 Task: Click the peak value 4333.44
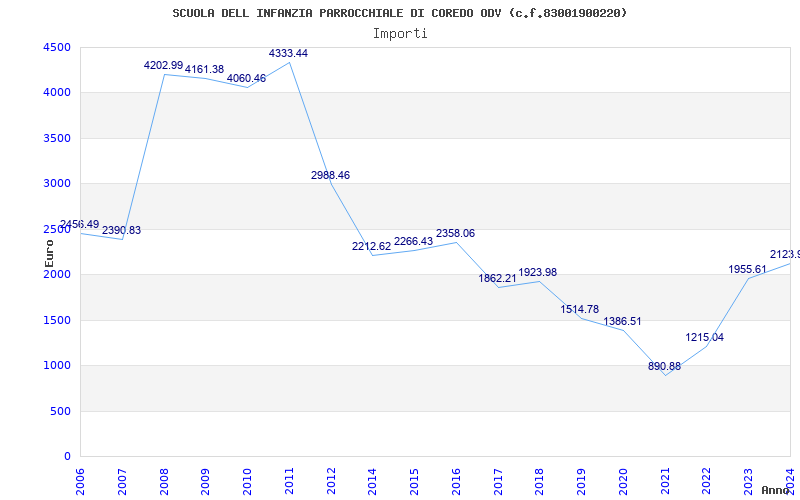tap(288, 54)
